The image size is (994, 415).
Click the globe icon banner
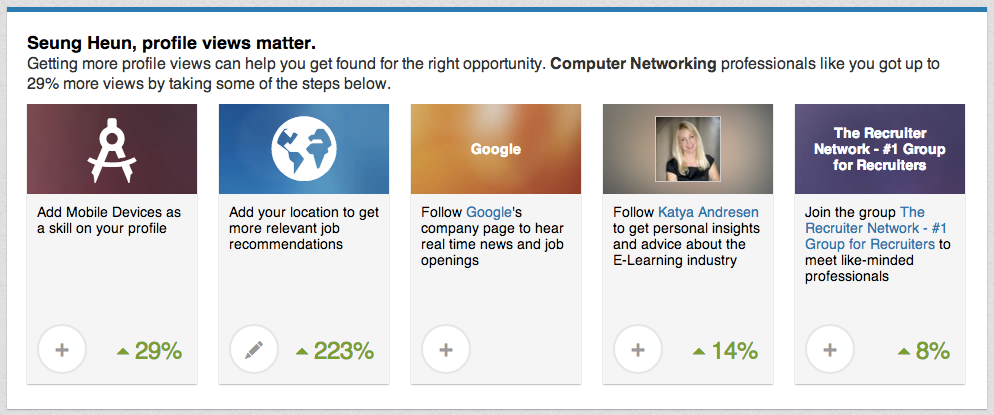(304, 149)
